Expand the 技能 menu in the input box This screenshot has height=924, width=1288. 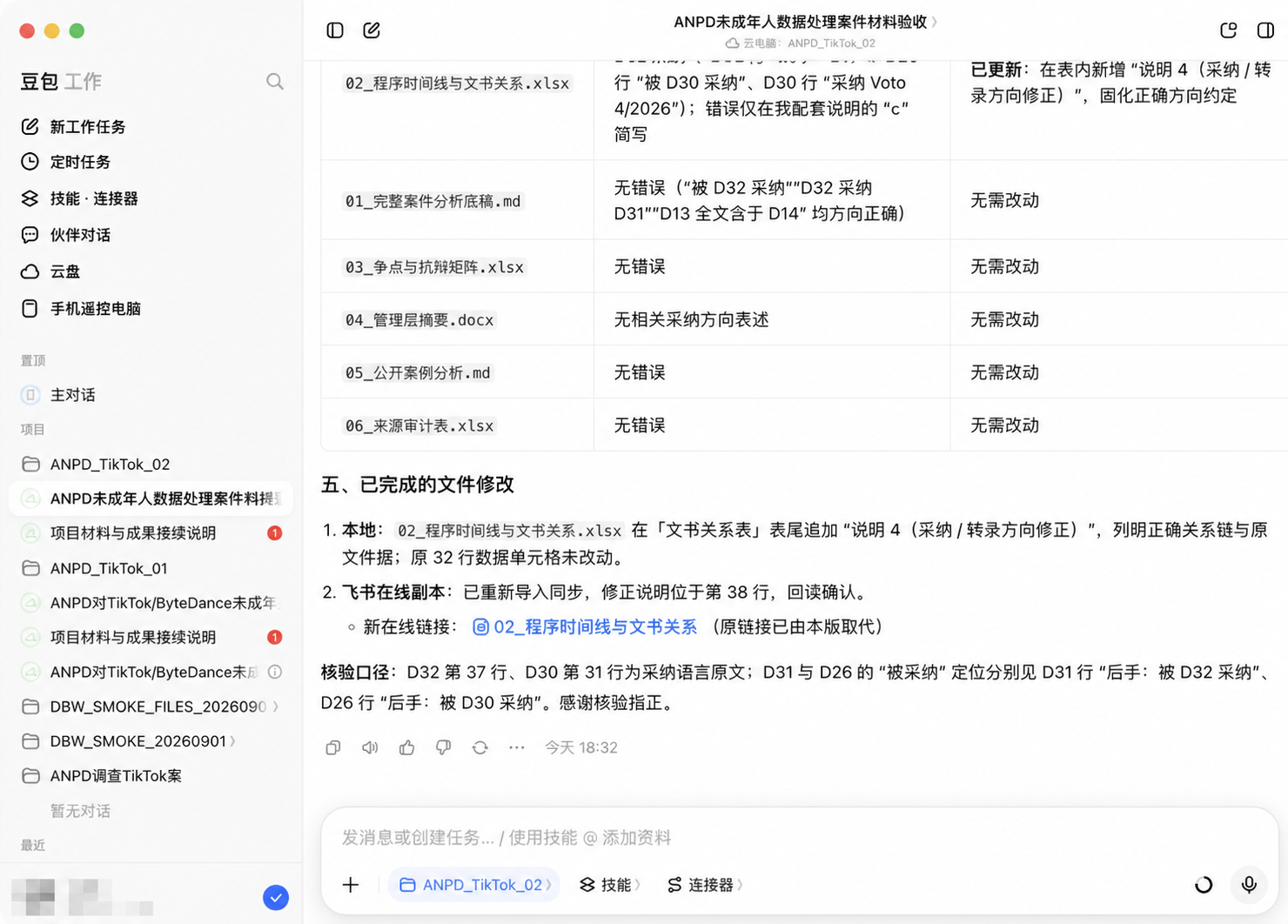click(x=610, y=885)
